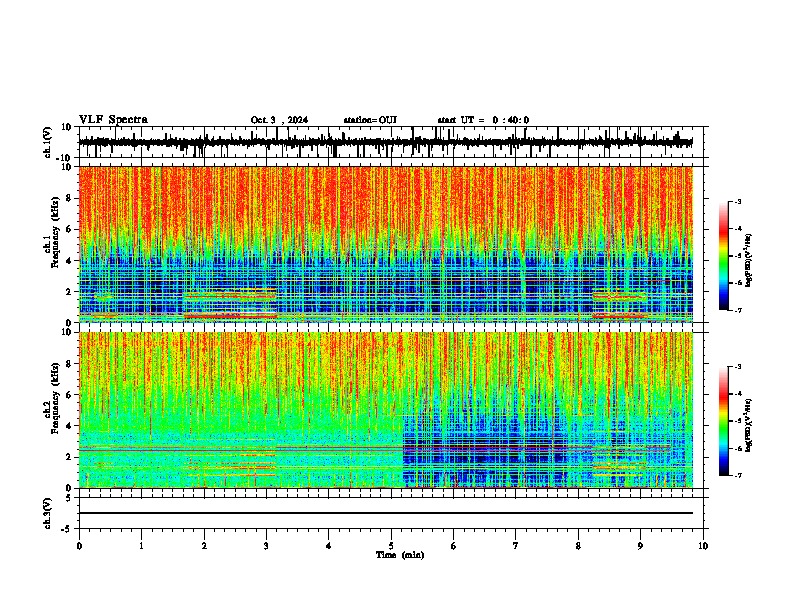Click the ch.1 voltage waveform panel
This screenshot has width=792, height=612.
point(391,142)
